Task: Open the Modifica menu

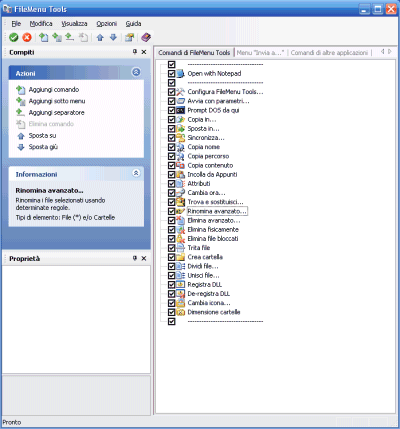Action: point(41,24)
